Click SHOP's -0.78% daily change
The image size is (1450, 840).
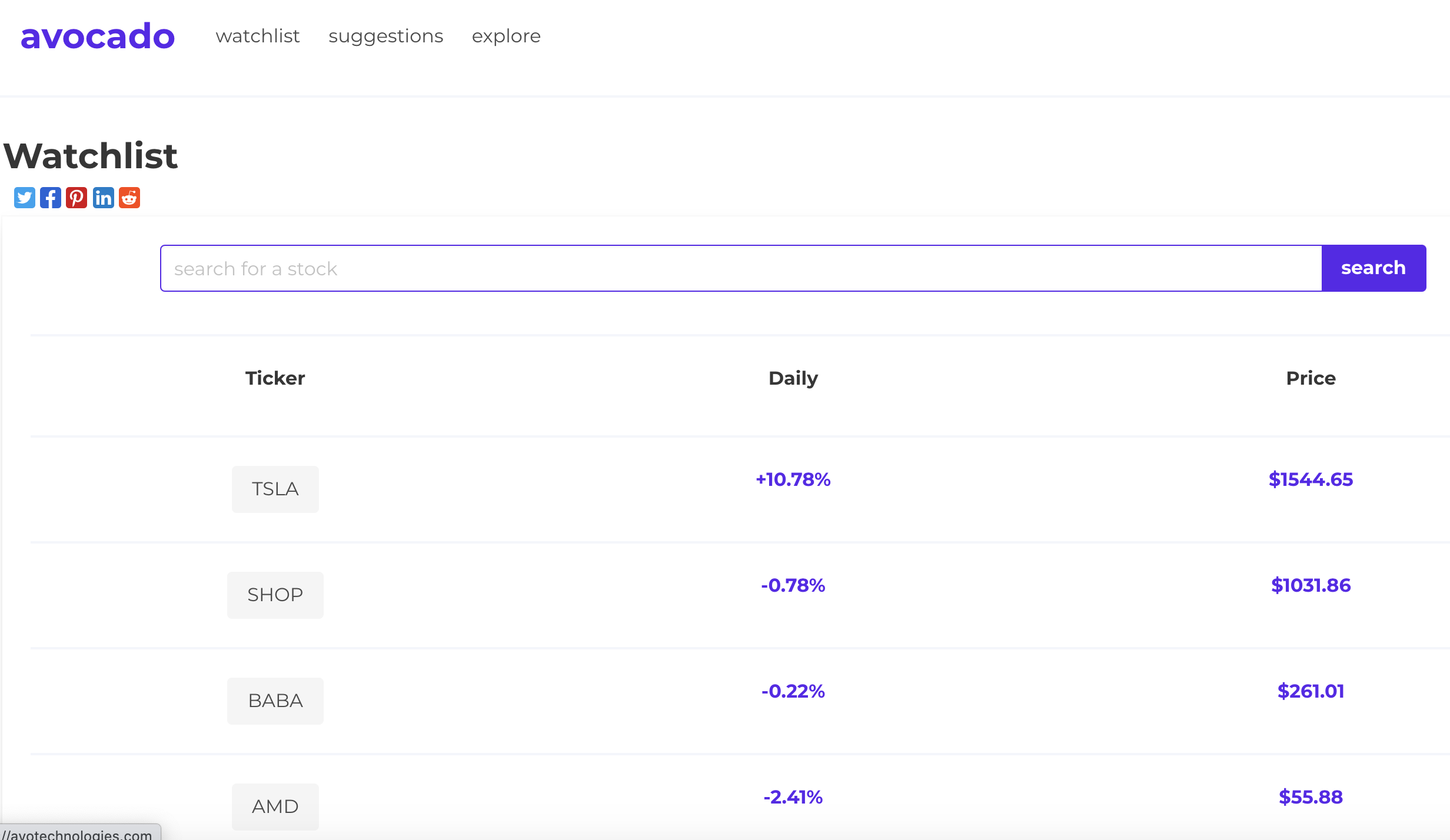(x=793, y=586)
